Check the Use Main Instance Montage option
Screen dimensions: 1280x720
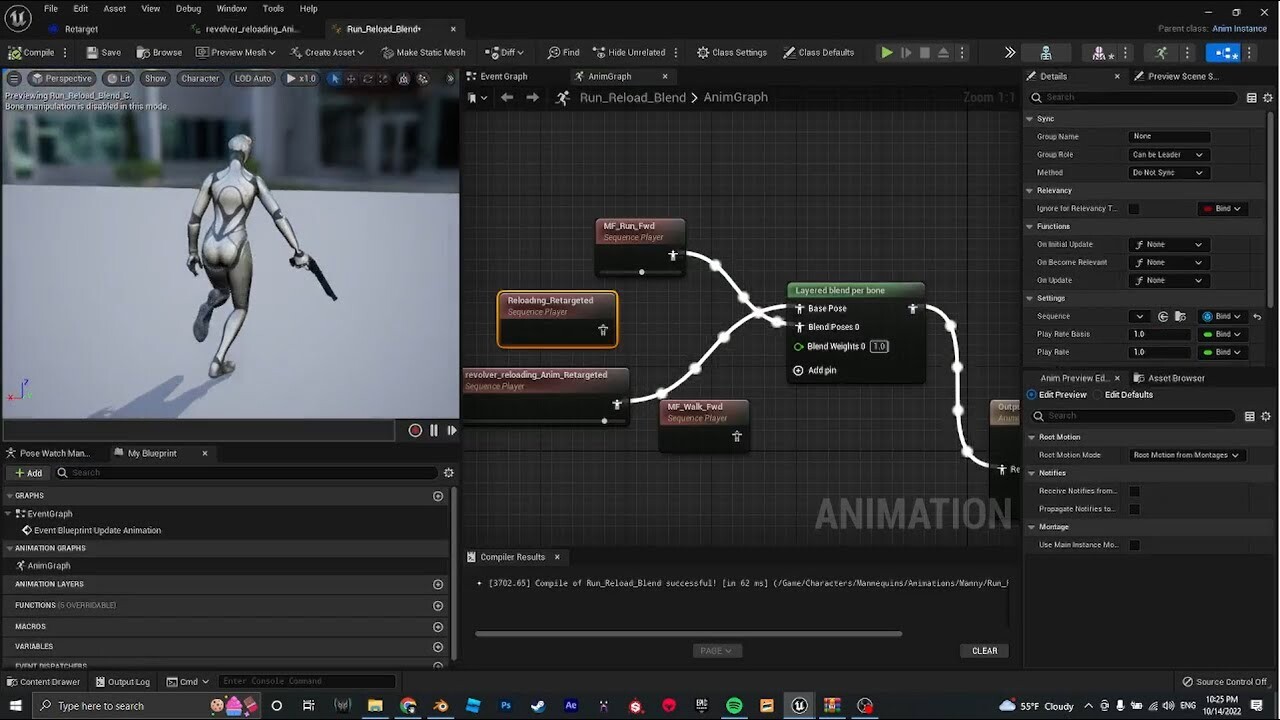(x=1133, y=545)
